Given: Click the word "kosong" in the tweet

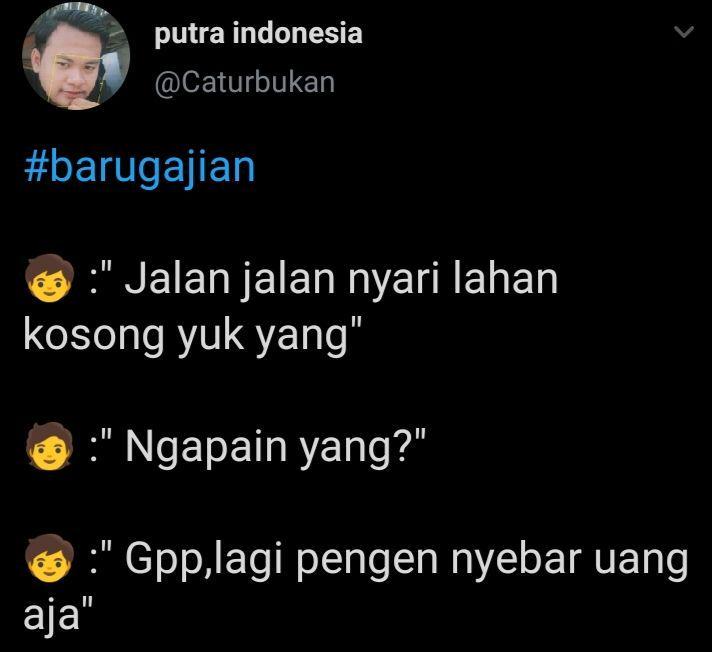Looking at the screenshot, I should coord(94,337).
